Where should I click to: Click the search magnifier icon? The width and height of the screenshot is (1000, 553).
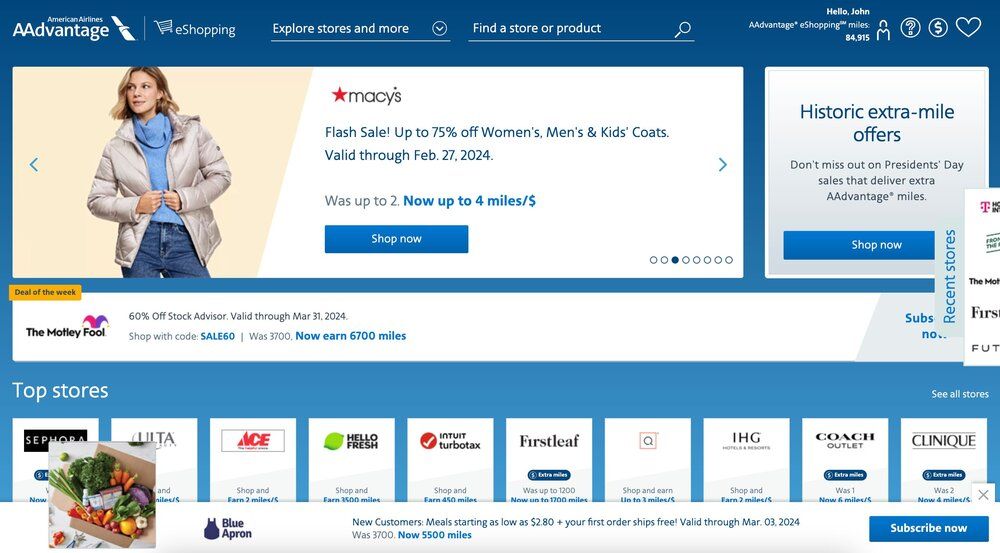coord(683,29)
